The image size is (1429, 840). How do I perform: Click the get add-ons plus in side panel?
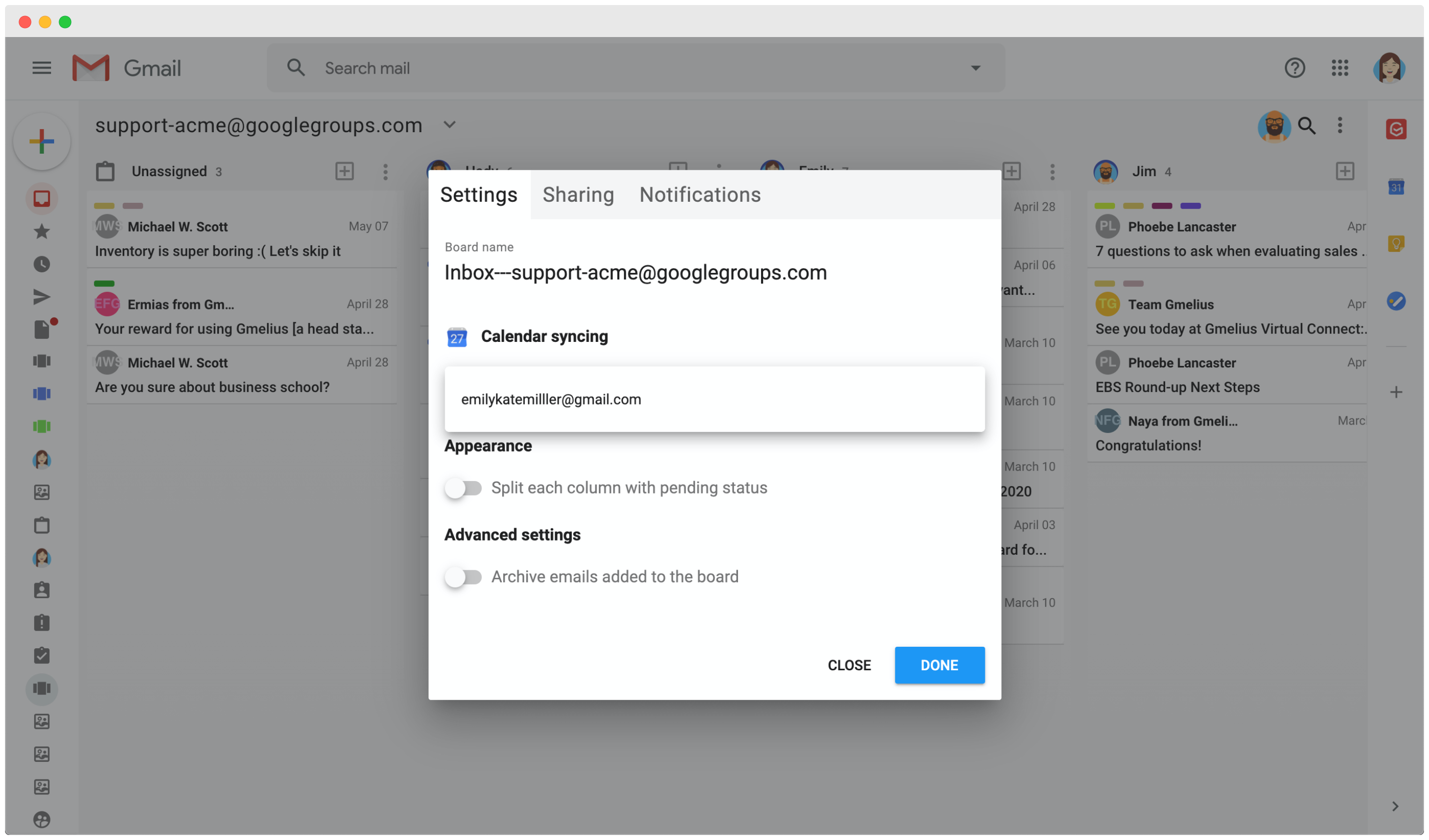point(1395,392)
